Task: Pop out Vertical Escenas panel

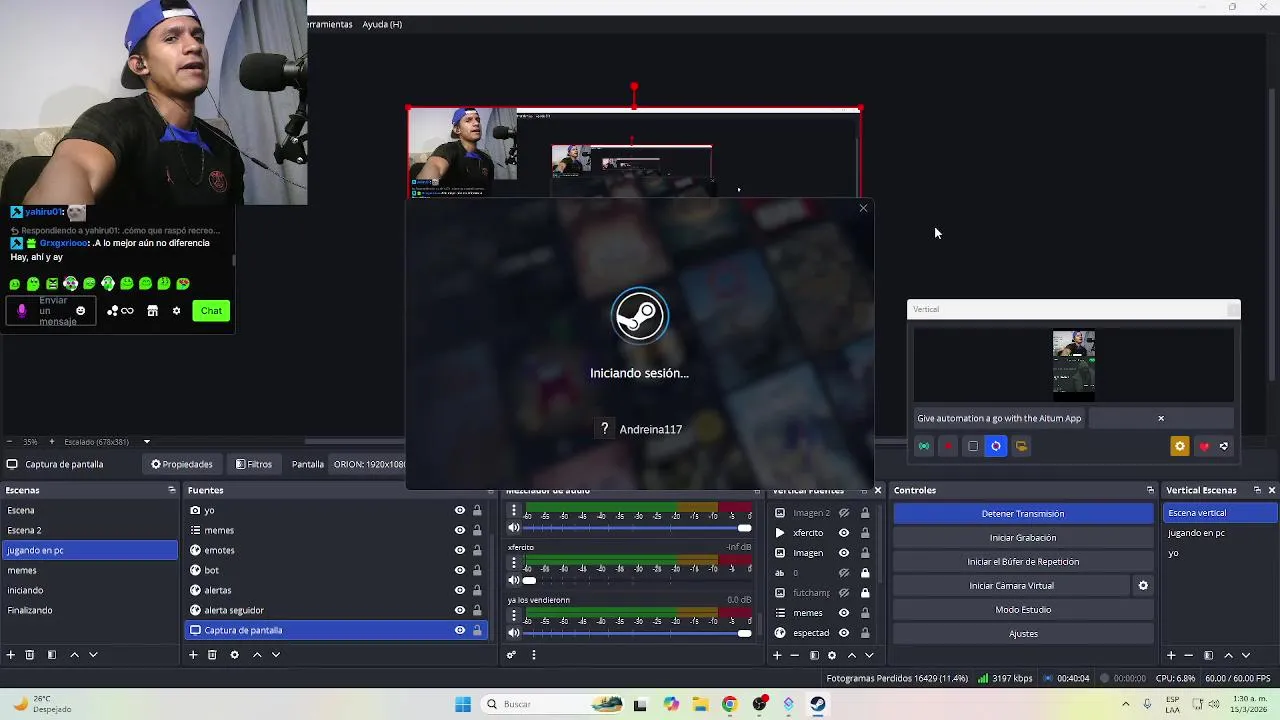Action: [x=1257, y=490]
